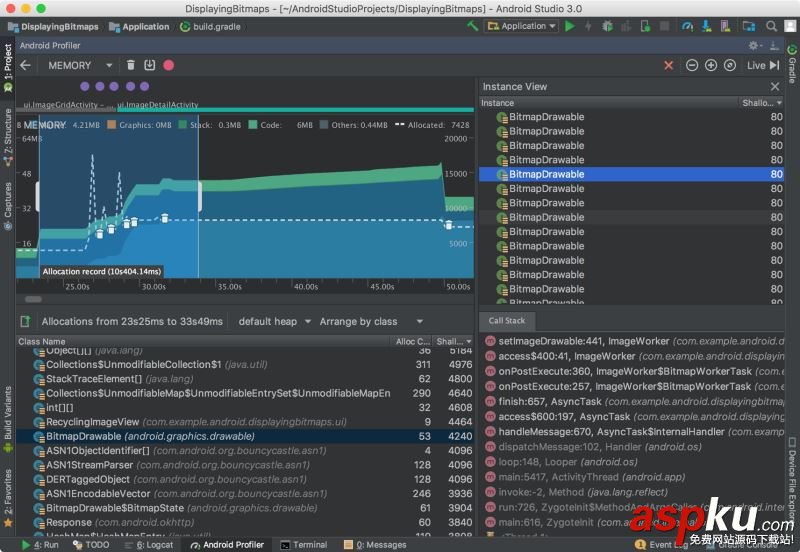Sort by Shallow size column in class list
Screen dimensions: 800x552
pyautogui.click(x=453, y=341)
